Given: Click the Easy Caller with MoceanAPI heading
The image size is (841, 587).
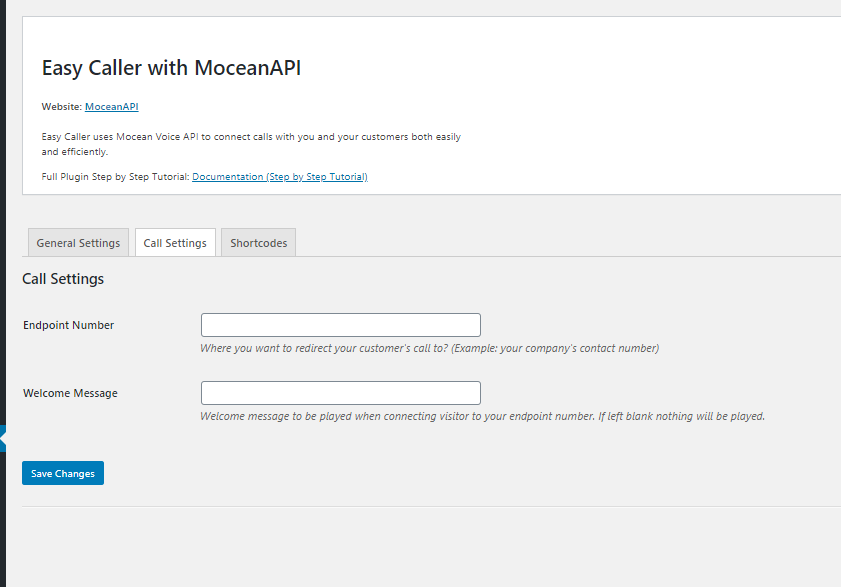Looking at the screenshot, I should (x=171, y=68).
